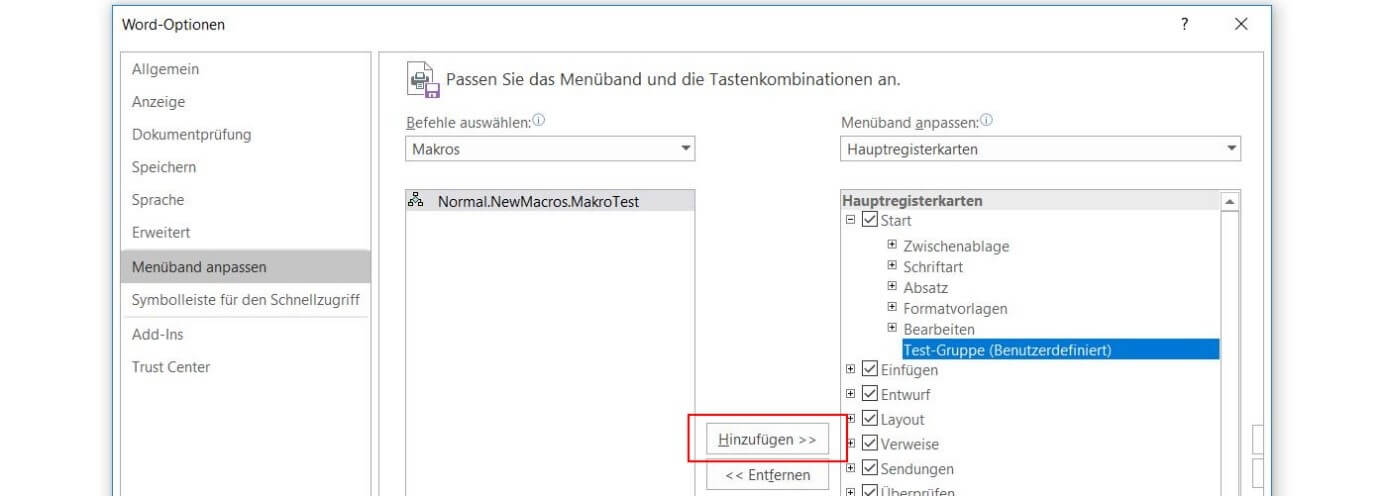Click the << Entfernen button

click(x=768, y=475)
